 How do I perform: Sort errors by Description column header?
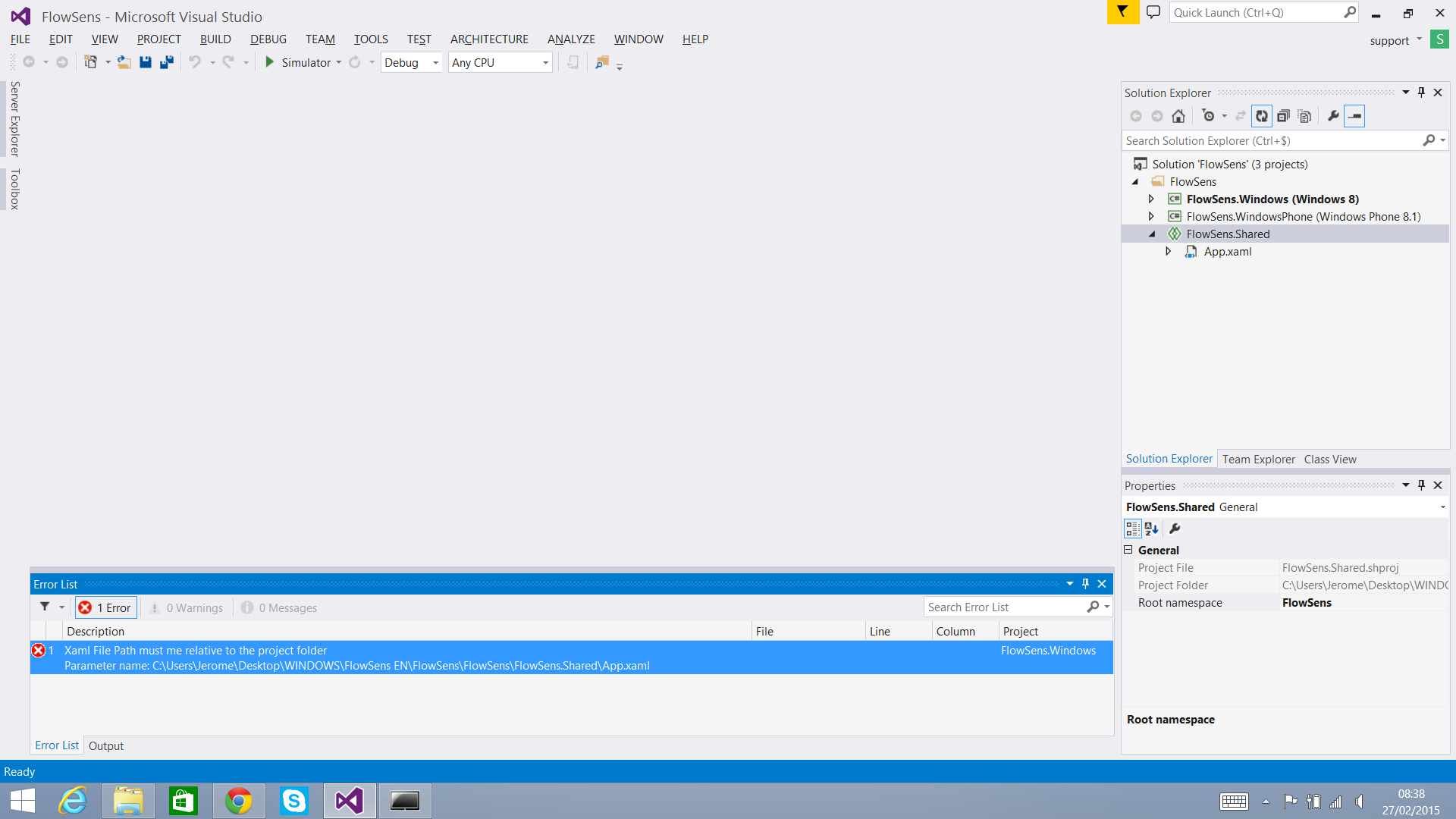coord(406,631)
